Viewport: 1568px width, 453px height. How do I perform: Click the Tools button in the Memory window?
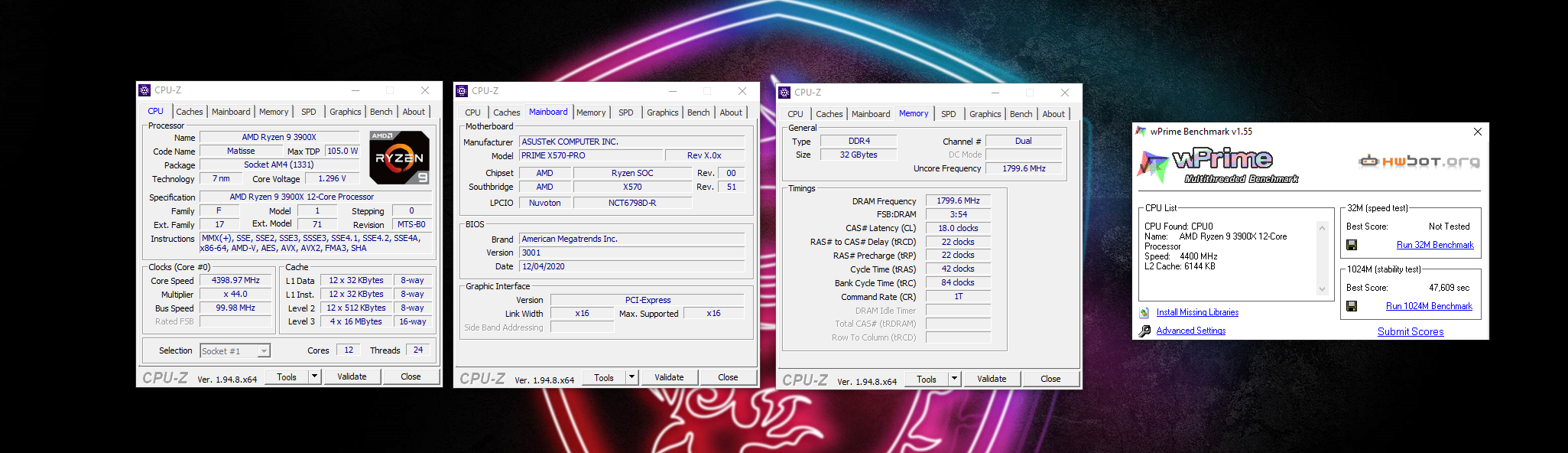pyautogui.click(x=927, y=379)
